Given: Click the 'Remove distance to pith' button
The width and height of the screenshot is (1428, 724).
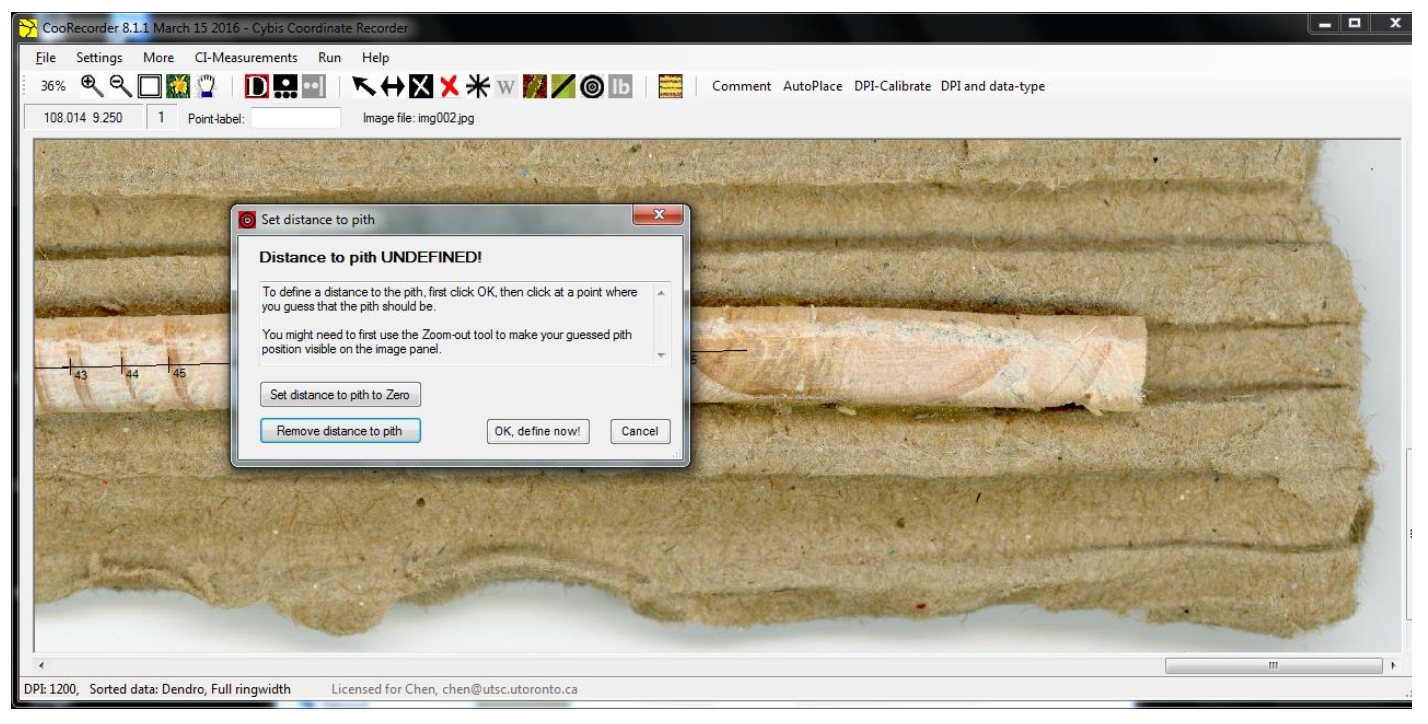Looking at the screenshot, I should 340,431.
